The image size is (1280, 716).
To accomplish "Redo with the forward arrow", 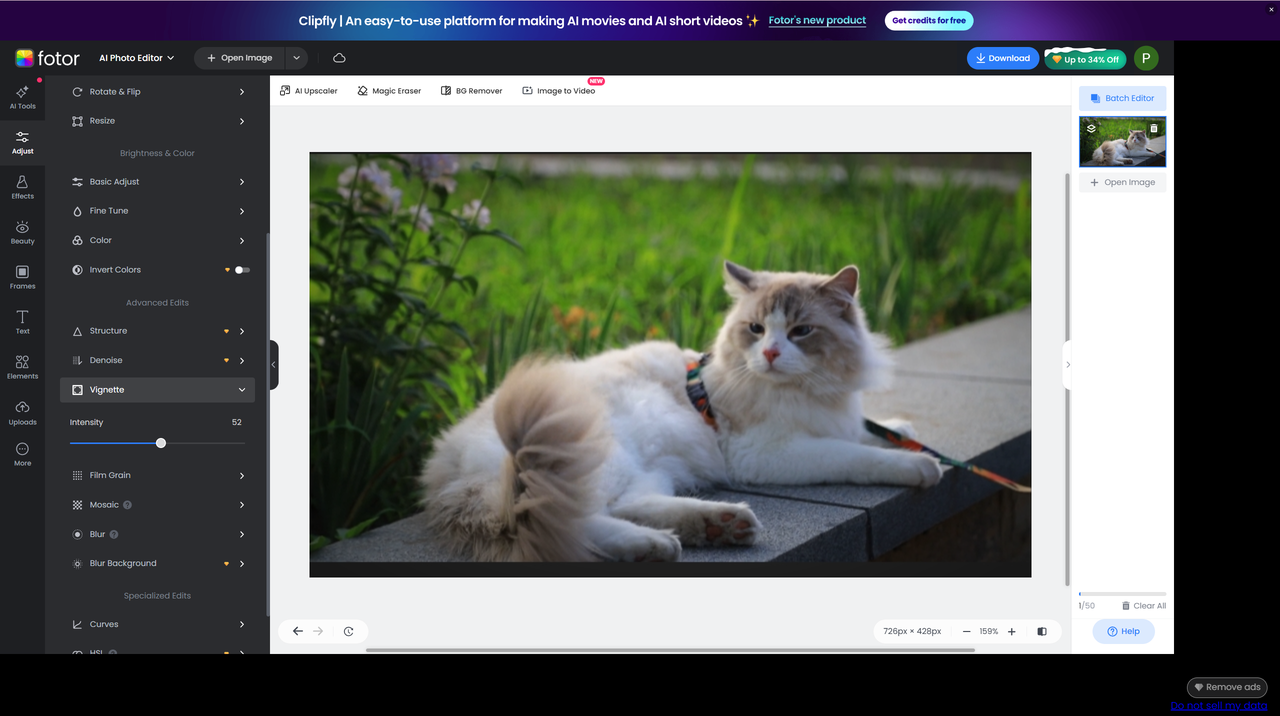I will [318, 631].
